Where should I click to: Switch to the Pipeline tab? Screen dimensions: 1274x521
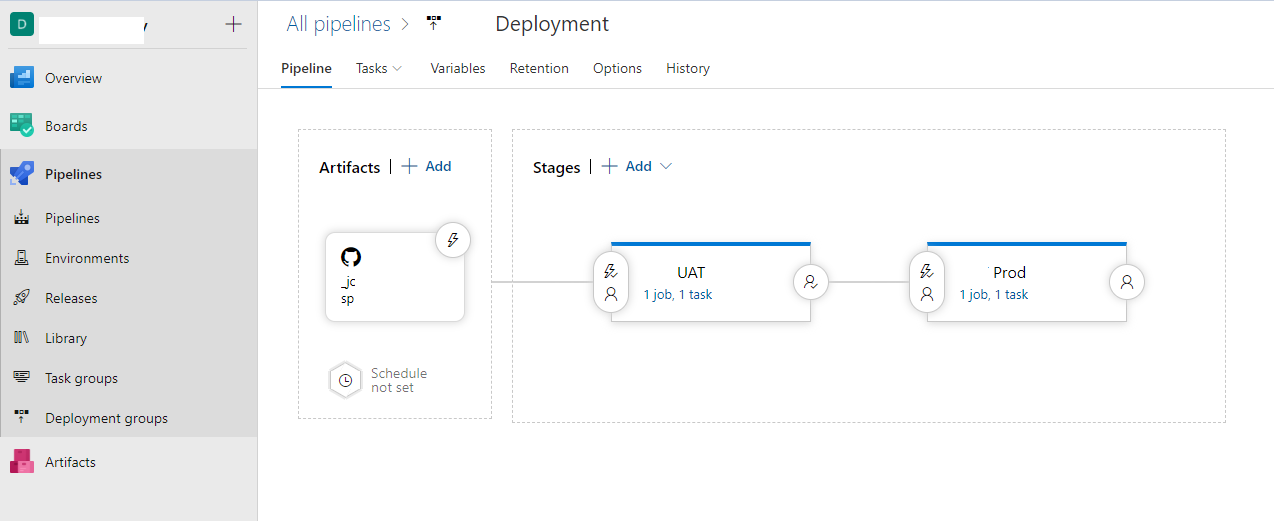306,68
